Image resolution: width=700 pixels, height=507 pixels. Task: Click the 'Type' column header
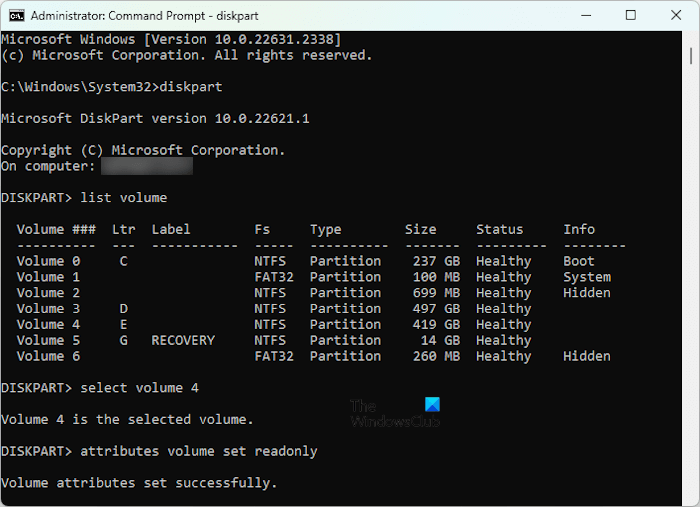click(326, 230)
